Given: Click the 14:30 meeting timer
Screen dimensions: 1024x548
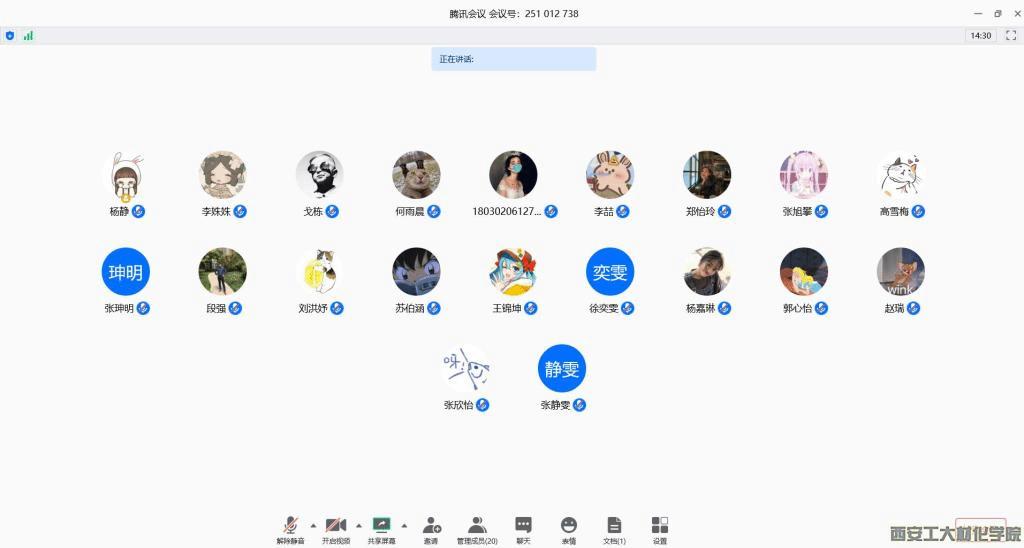Looking at the screenshot, I should [x=980, y=35].
